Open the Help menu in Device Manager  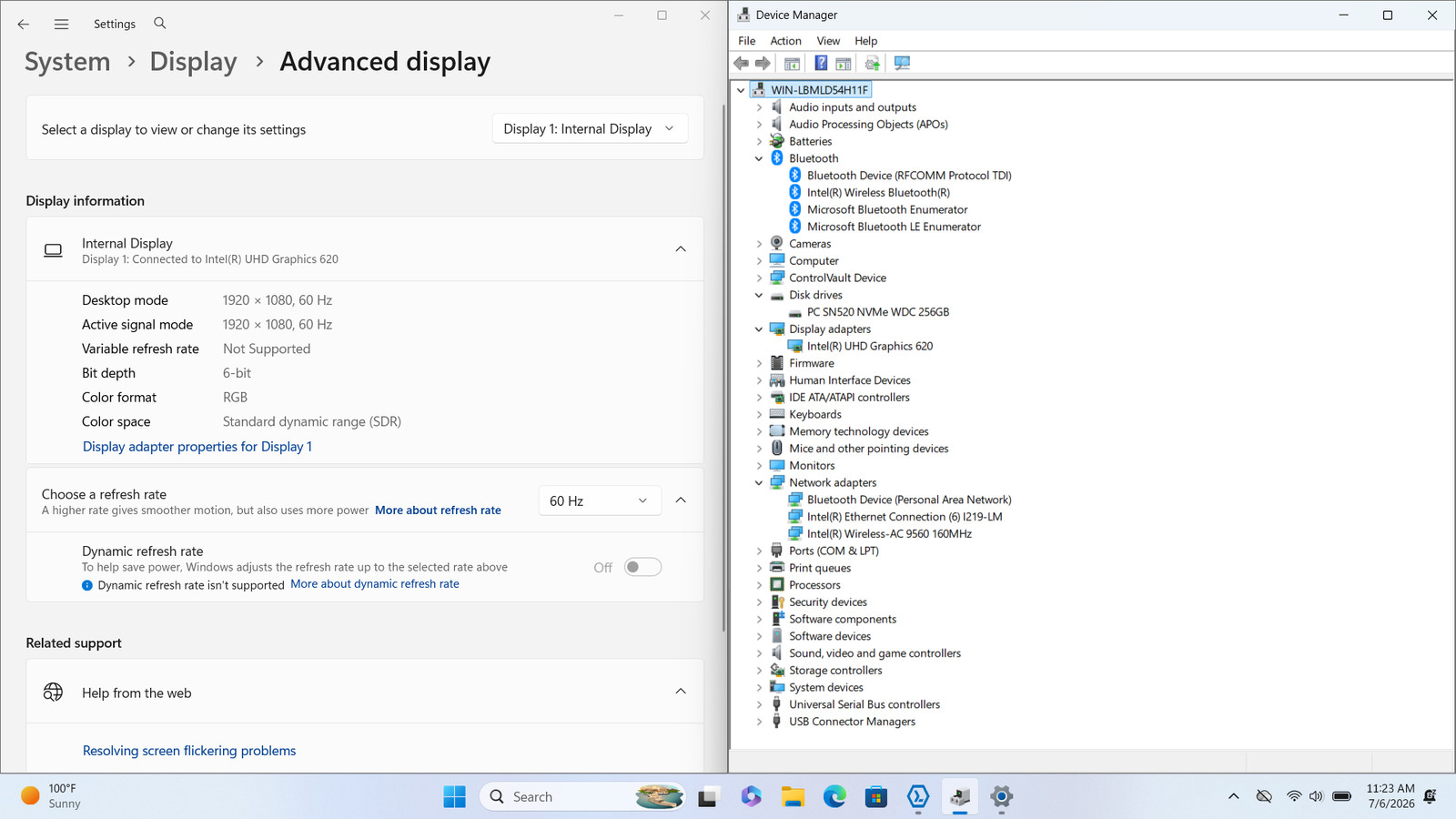[x=865, y=41]
